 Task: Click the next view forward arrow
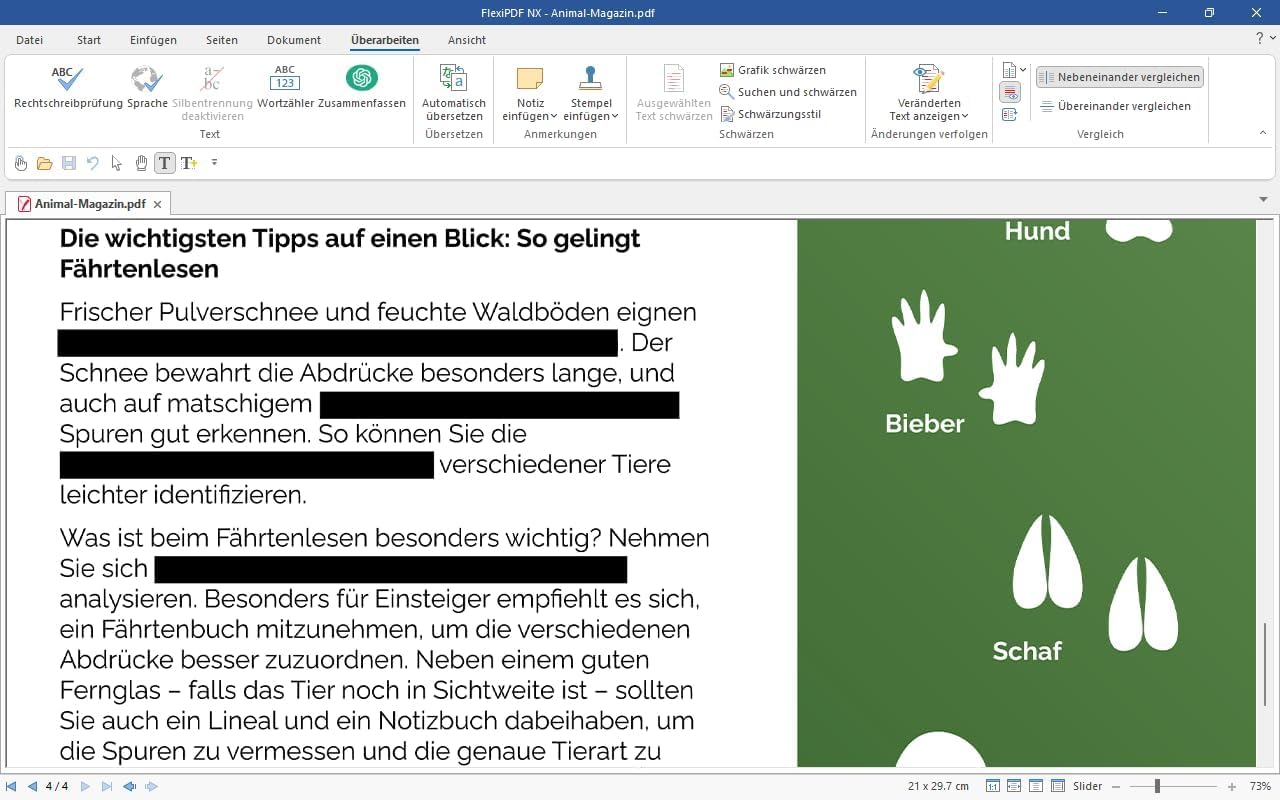tap(152, 787)
